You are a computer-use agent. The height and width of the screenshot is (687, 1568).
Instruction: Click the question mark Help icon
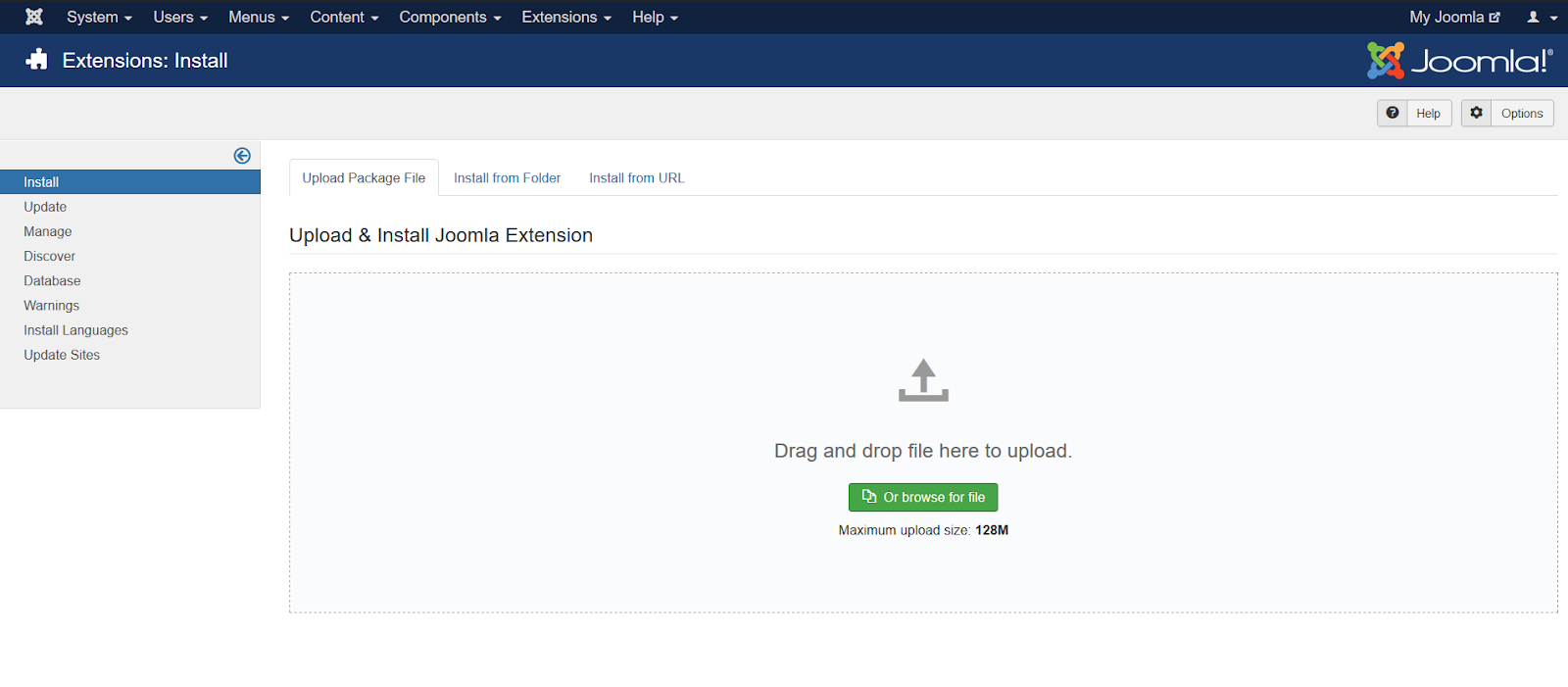pos(1392,113)
